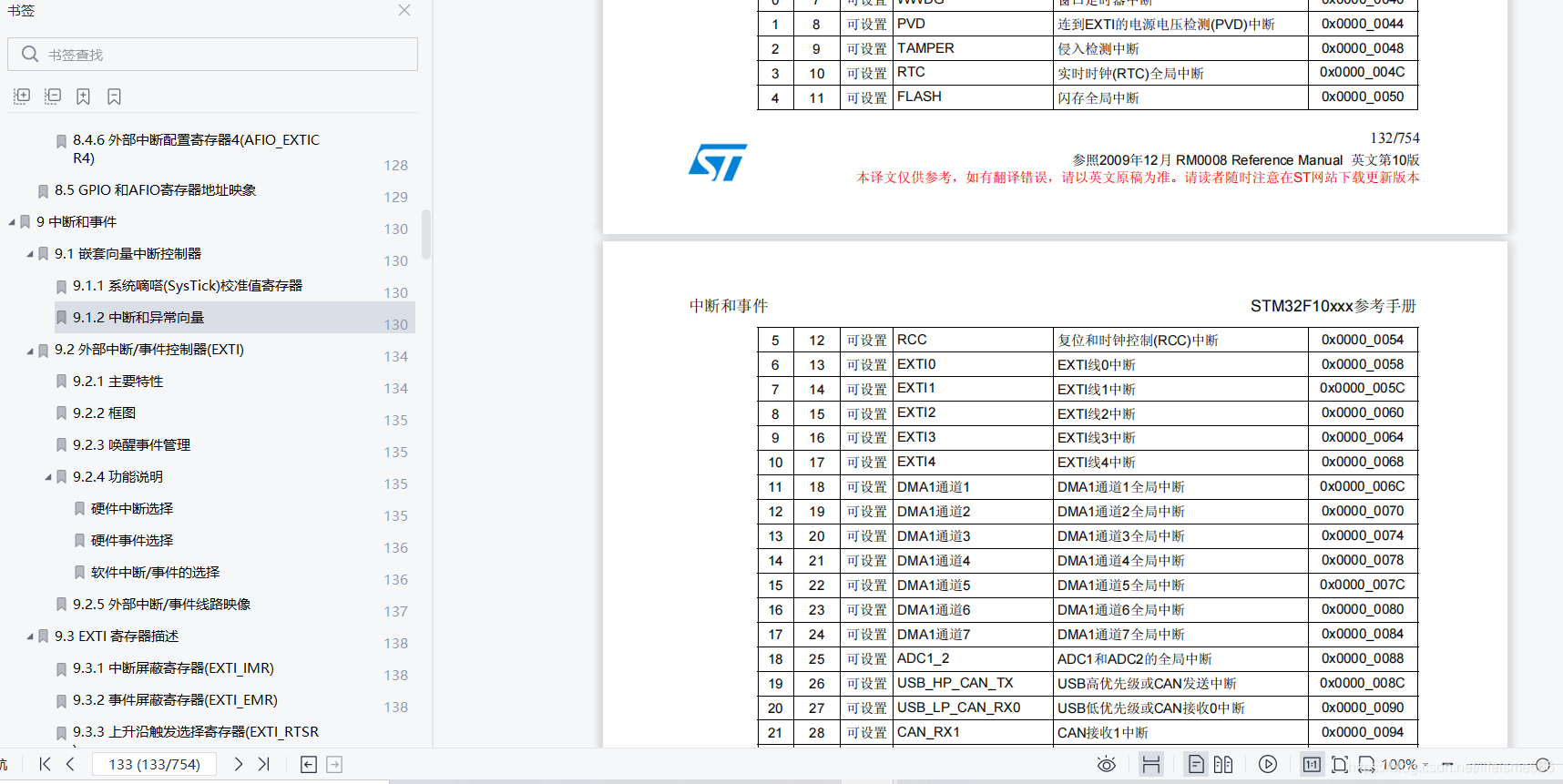Click bookmark icon beside 9 中断和事件

click(25, 222)
